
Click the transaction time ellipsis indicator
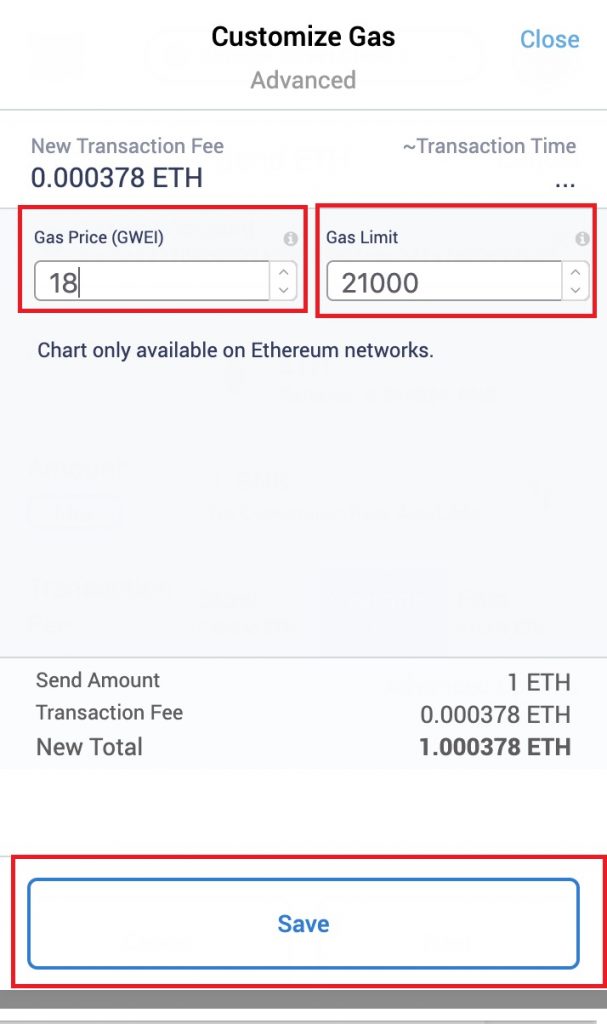(x=565, y=185)
